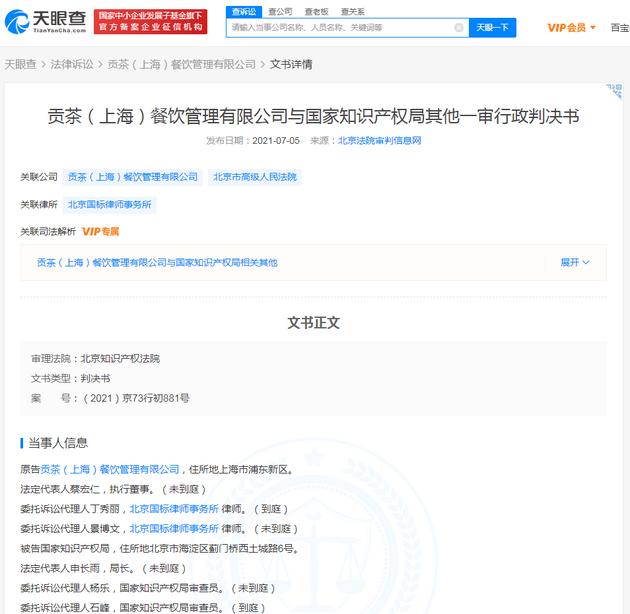The height and width of the screenshot is (614, 630).
Task: Click the line 委托诉讼代理人杨乐
Action: (148, 588)
